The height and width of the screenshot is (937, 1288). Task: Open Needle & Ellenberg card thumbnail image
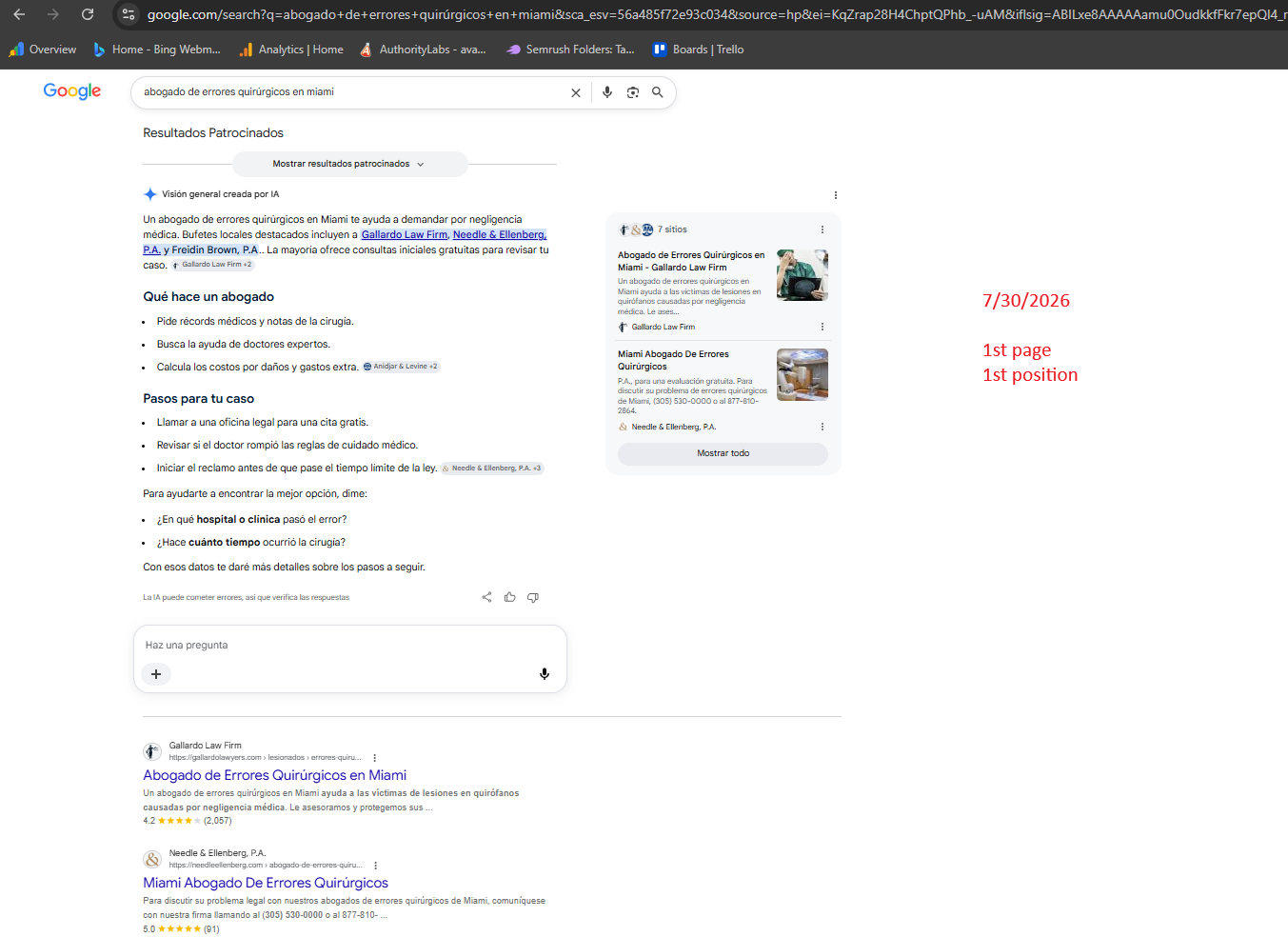click(803, 374)
